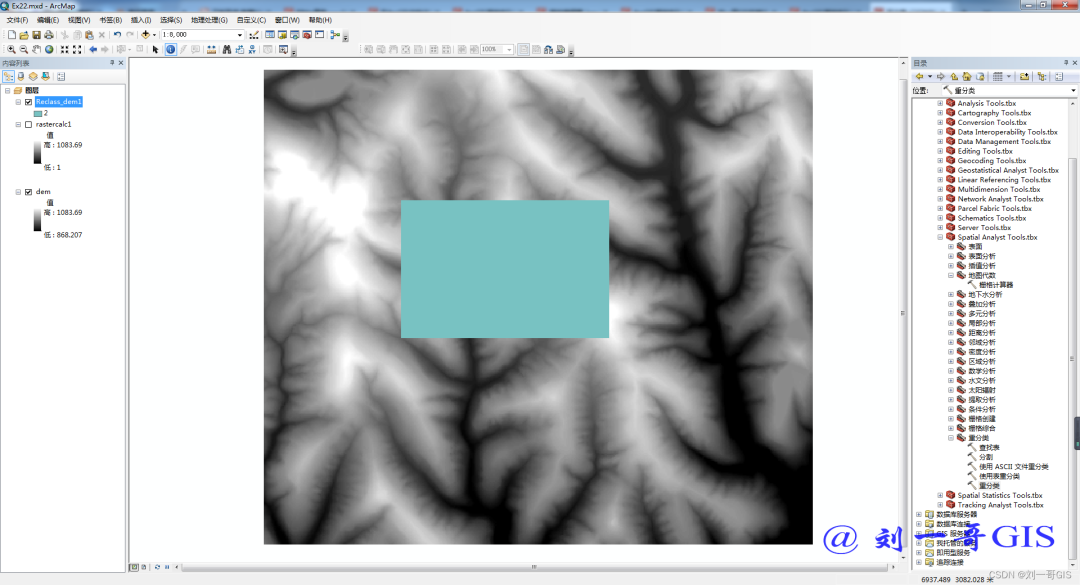
Task: Collapse the Reclass_dem1 layer legend
Action: tap(18, 102)
